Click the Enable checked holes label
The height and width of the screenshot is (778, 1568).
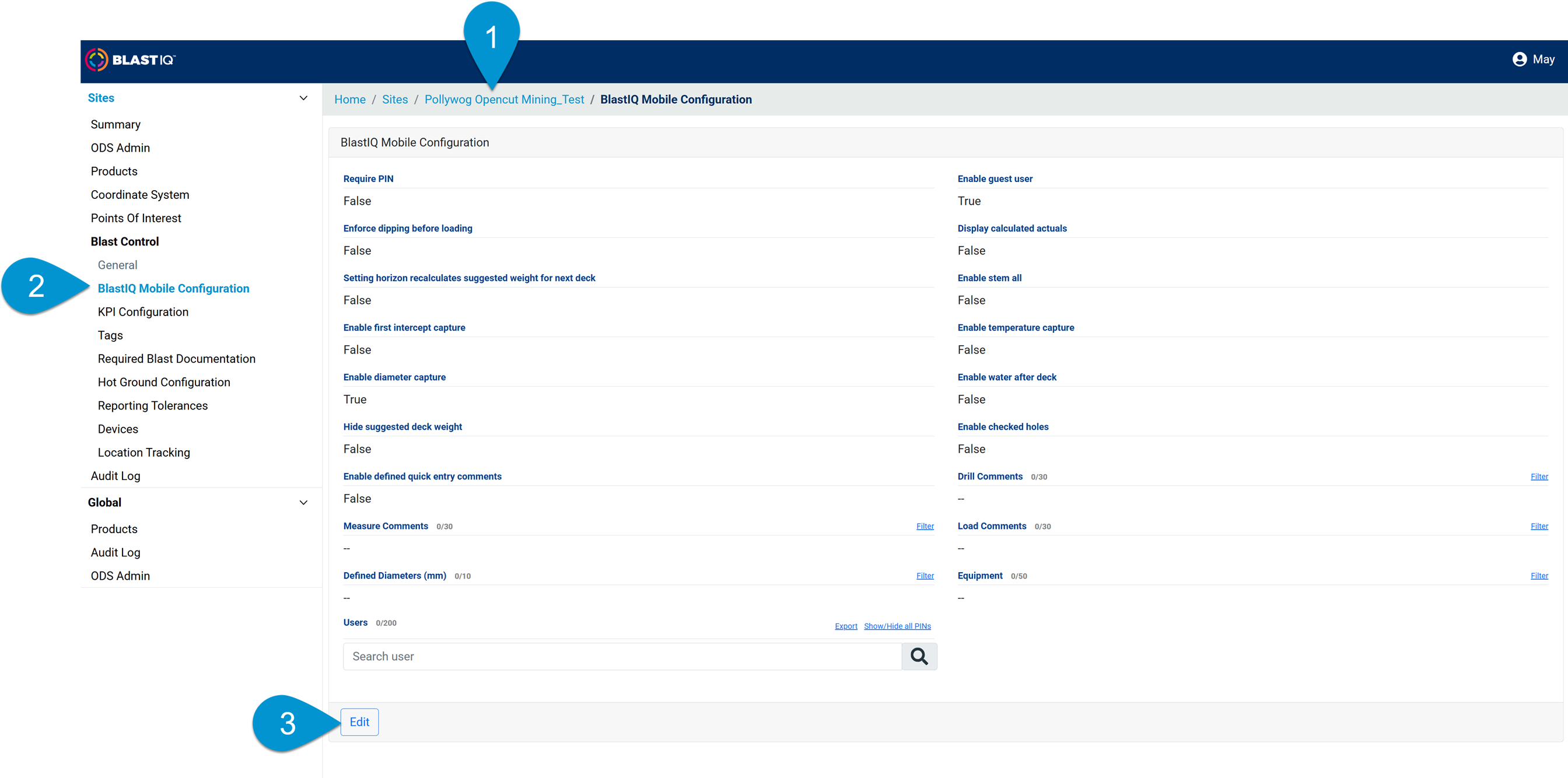1003,427
